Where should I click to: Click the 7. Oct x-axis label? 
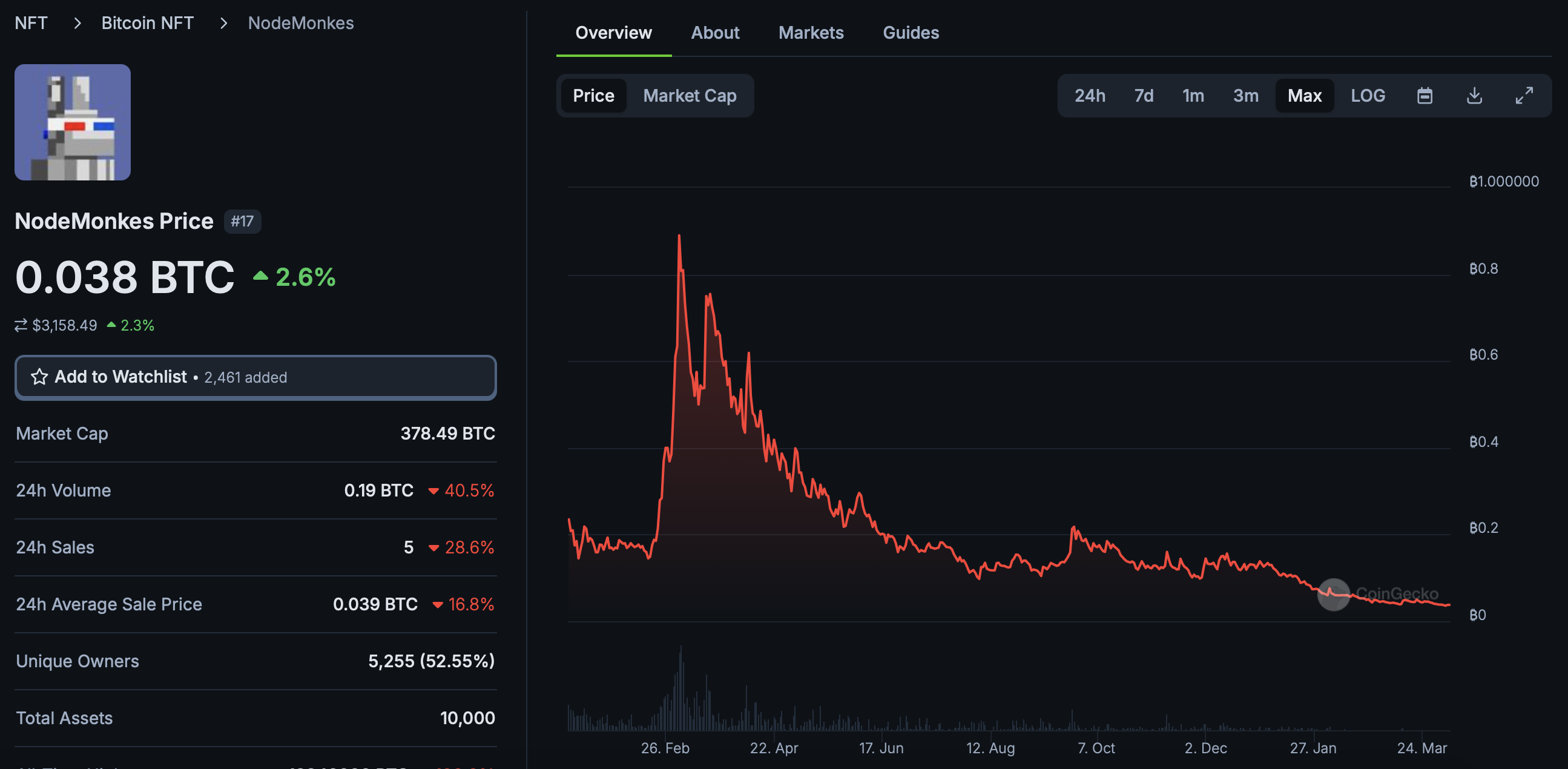pyautogui.click(x=1096, y=748)
